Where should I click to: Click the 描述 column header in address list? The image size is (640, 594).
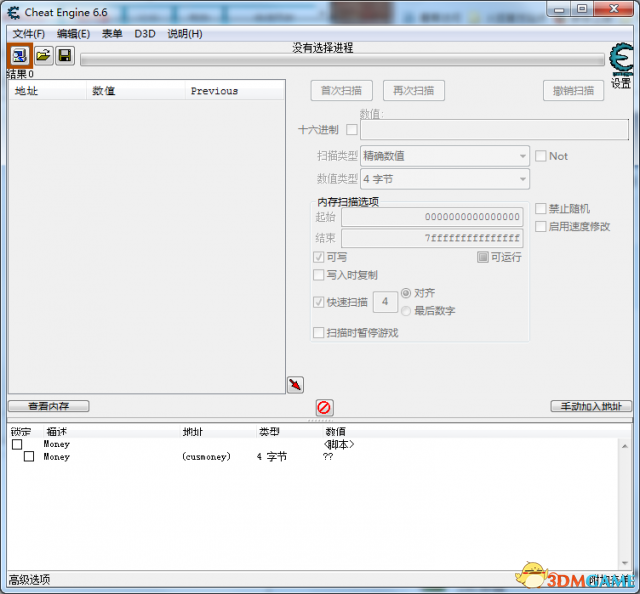(x=56, y=432)
